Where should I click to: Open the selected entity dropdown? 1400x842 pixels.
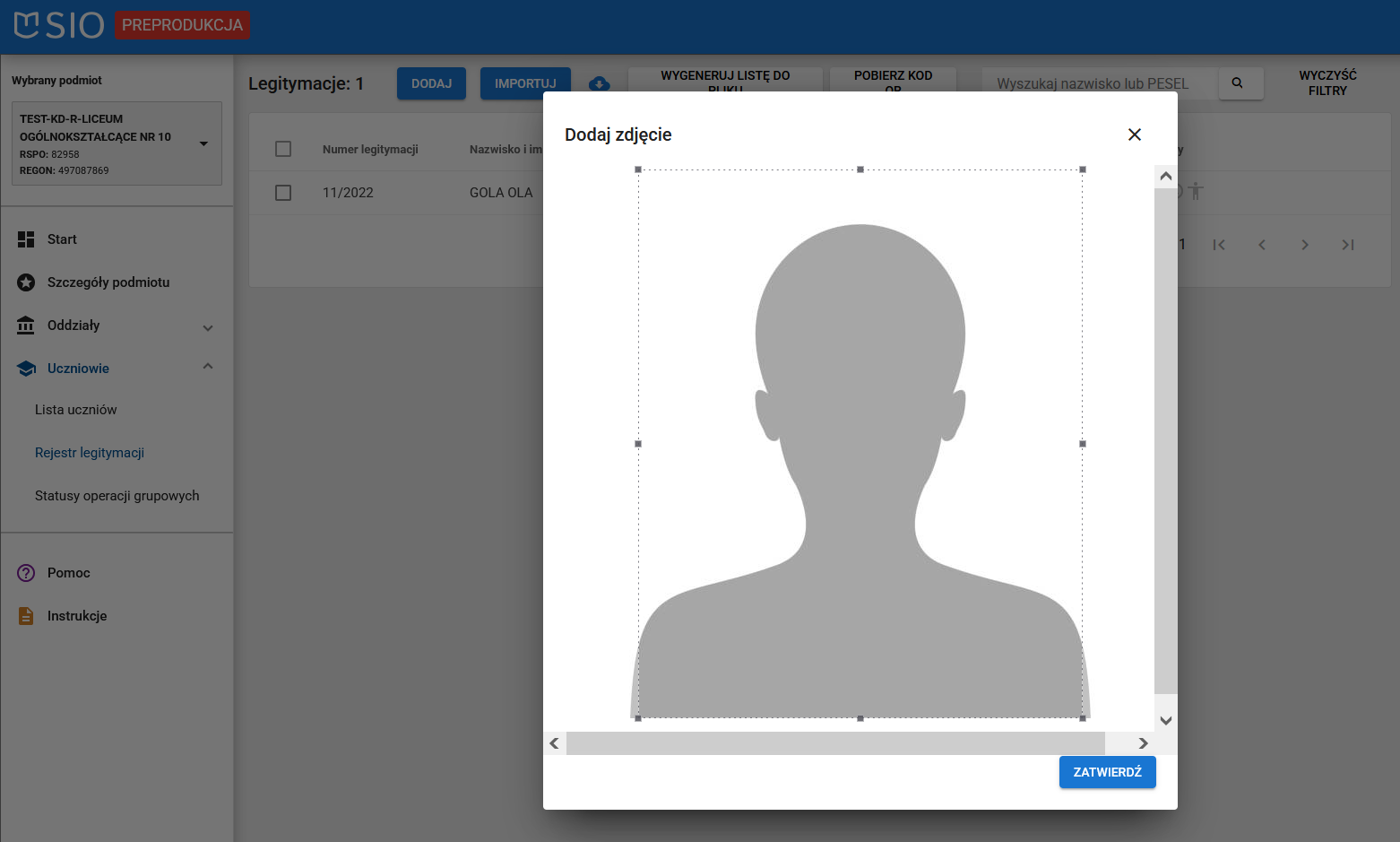pos(203,143)
